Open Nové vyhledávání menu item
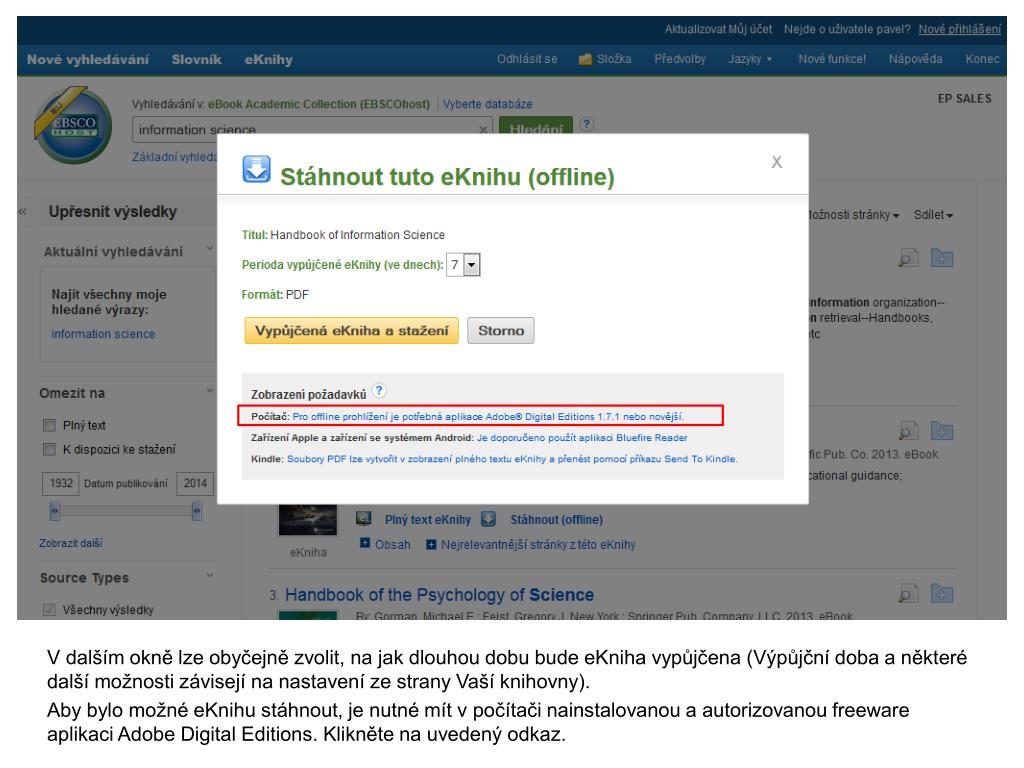The height and width of the screenshot is (768, 1024). (88, 59)
